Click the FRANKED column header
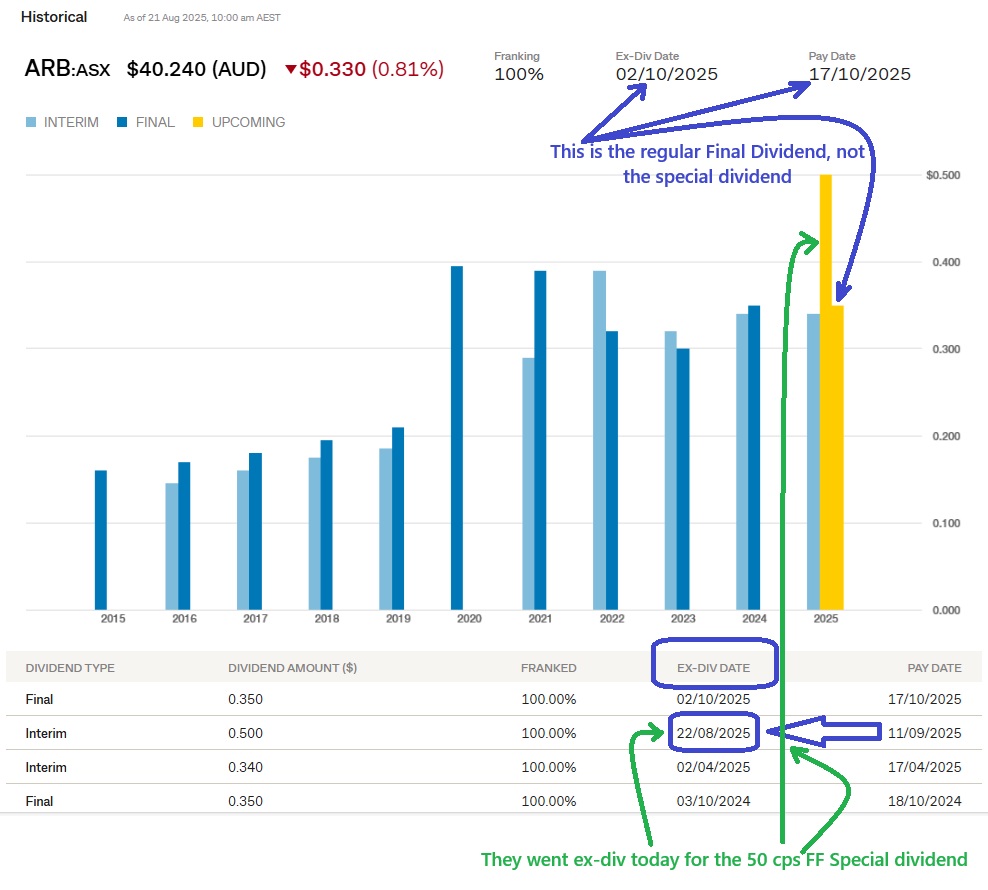This screenshot has height=890, width=988. 548,668
